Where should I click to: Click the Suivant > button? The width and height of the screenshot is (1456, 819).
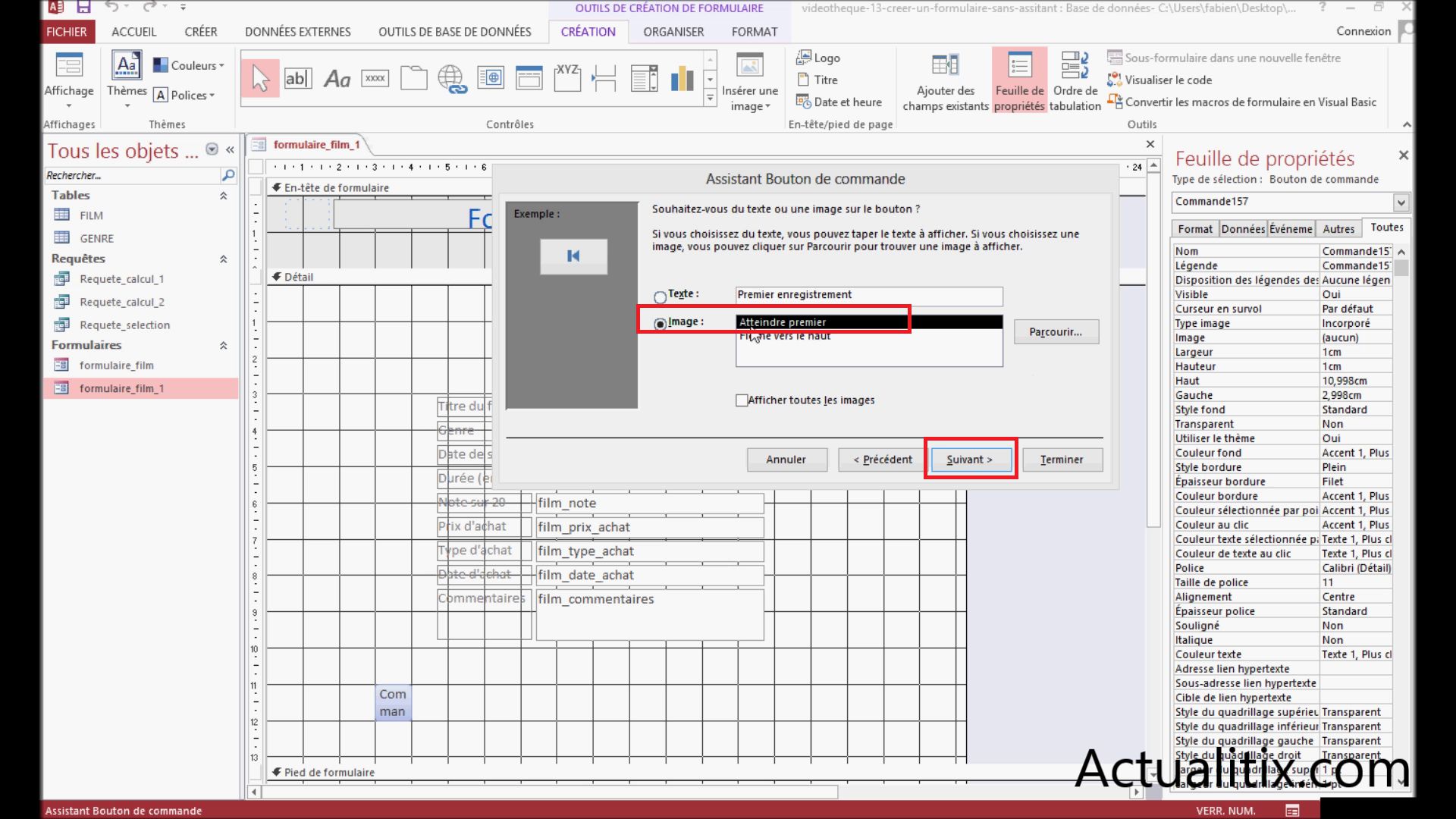pos(970,460)
